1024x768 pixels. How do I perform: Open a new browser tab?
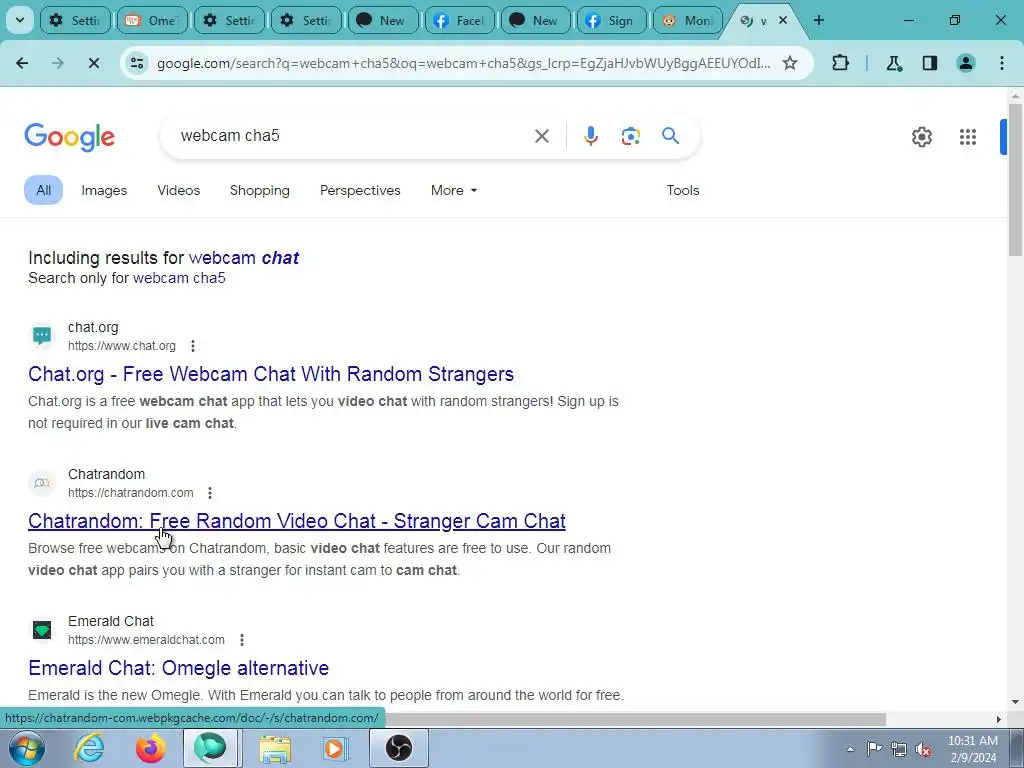coord(819,20)
